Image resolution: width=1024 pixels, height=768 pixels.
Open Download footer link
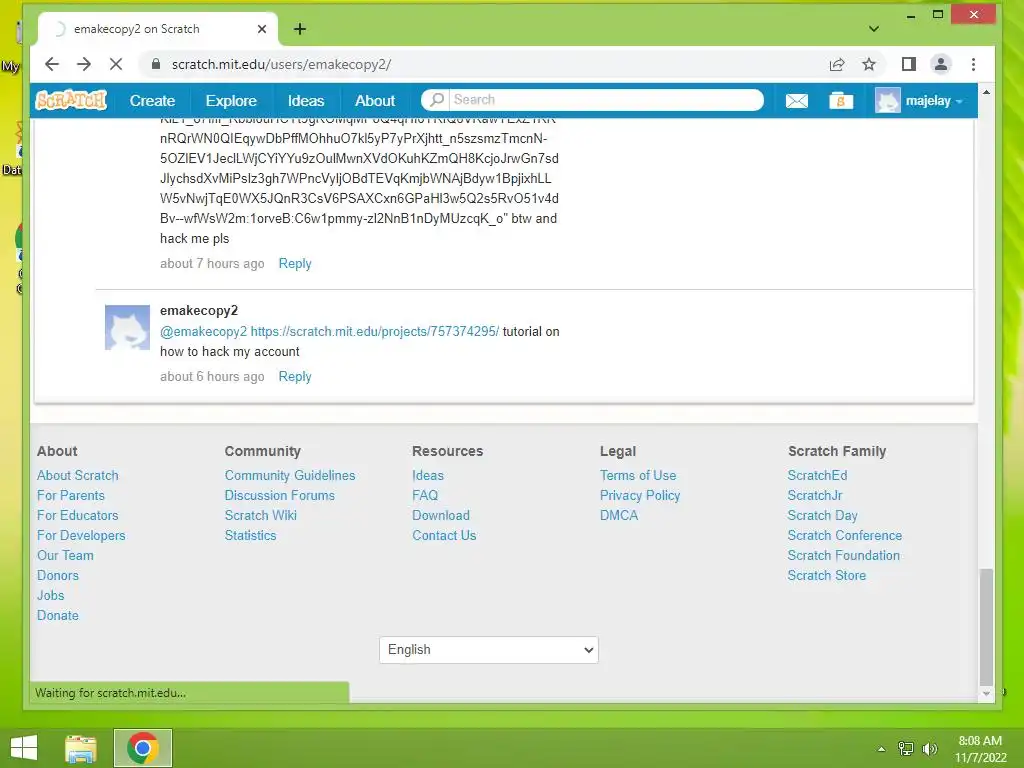441,515
